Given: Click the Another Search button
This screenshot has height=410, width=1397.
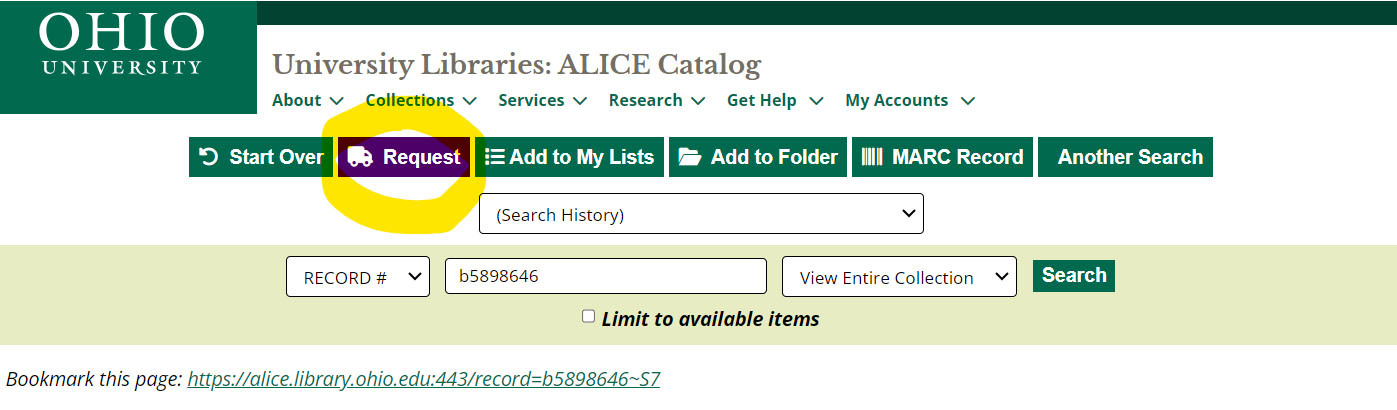Looking at the screenshot, I should point(1130,157).
